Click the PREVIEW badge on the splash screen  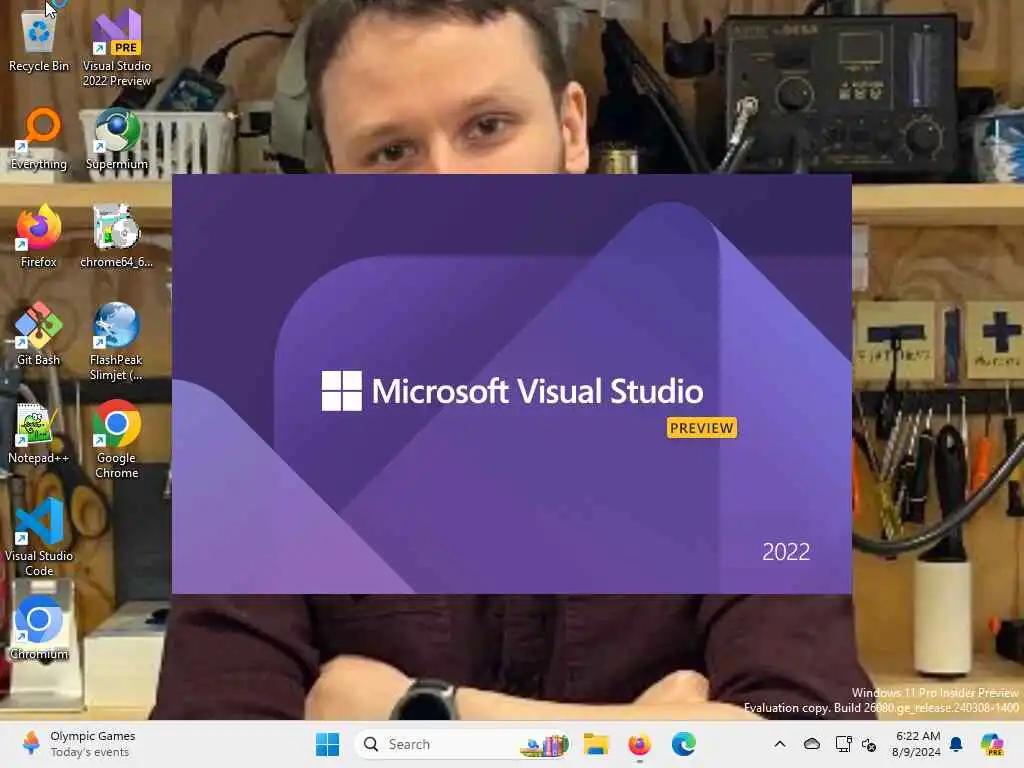[x=701, y=428]
